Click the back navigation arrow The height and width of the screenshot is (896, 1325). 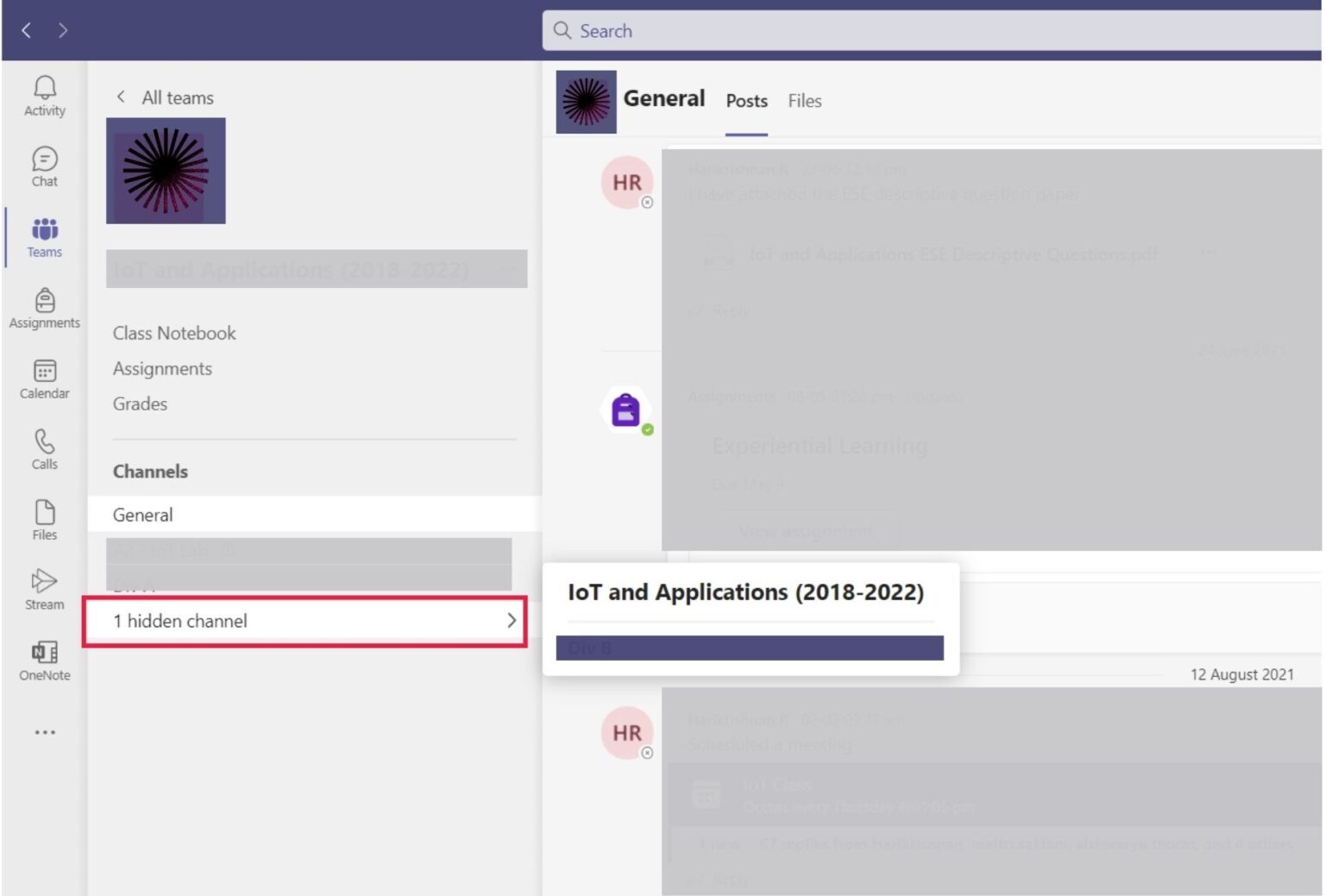pyautogui.click(x=26, y=30)
